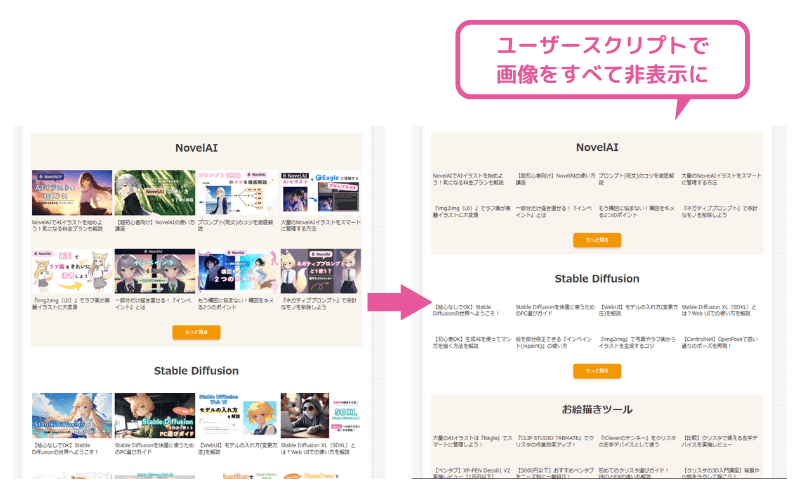Click the 'NovelAI' heading in the image-free page
This screenshot has height=500, width=800.
[597, 147]
